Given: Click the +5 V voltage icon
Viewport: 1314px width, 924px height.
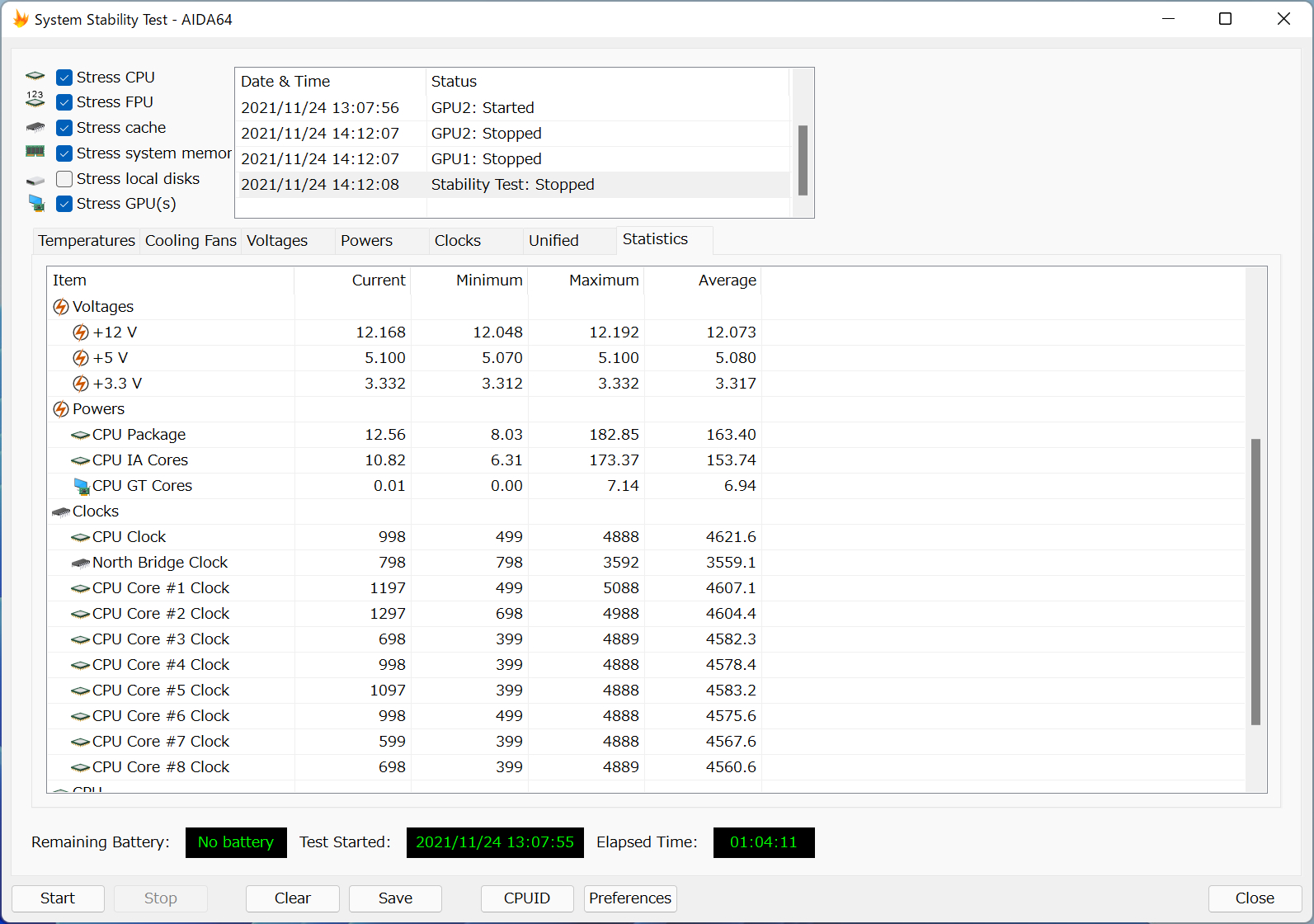Looking at the screenshot, I should tap(81, 358).
